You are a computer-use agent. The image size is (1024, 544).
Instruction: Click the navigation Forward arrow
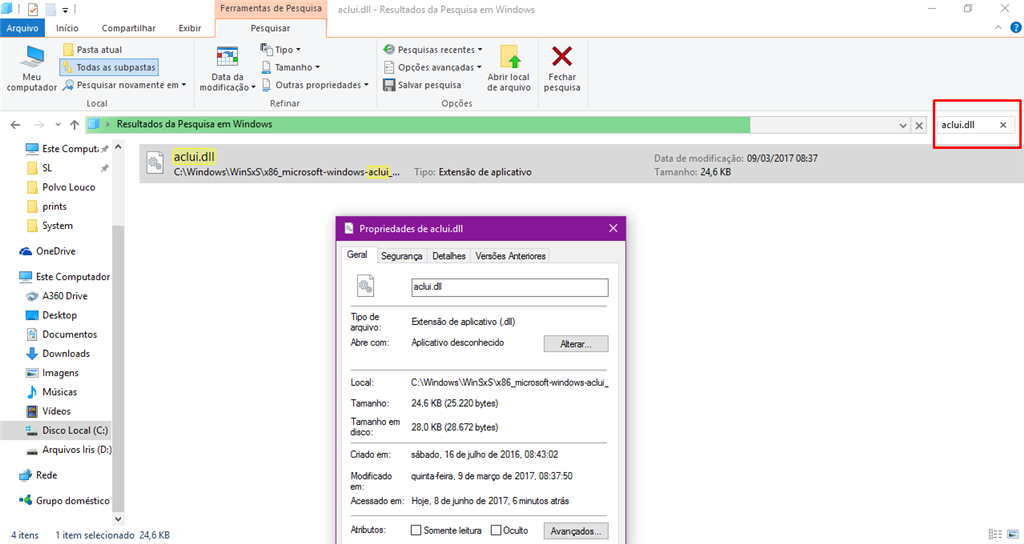click(x=39, y=125)
